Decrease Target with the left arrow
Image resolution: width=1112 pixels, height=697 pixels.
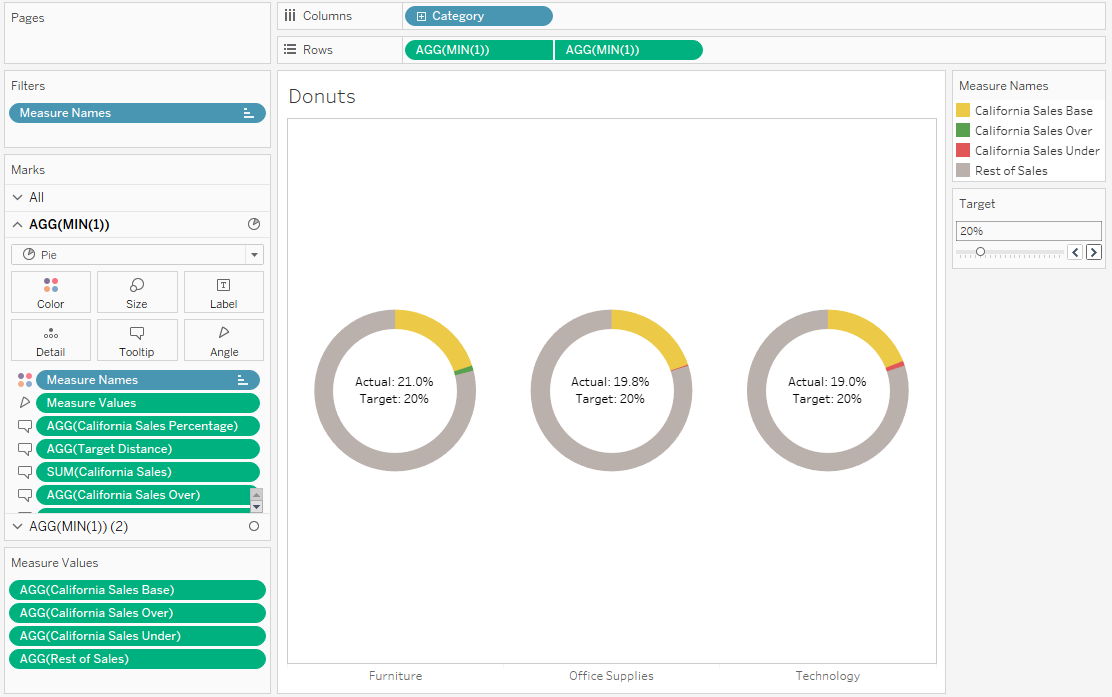click(x=1075, y=252)
